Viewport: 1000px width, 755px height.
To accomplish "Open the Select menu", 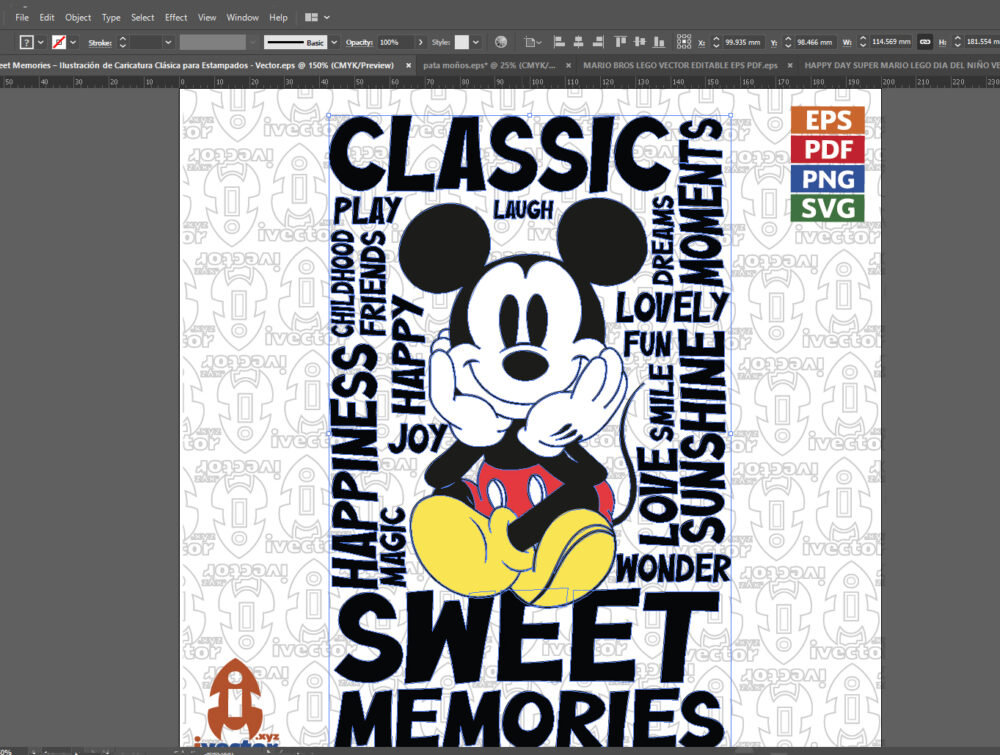I will click(142, 17).
